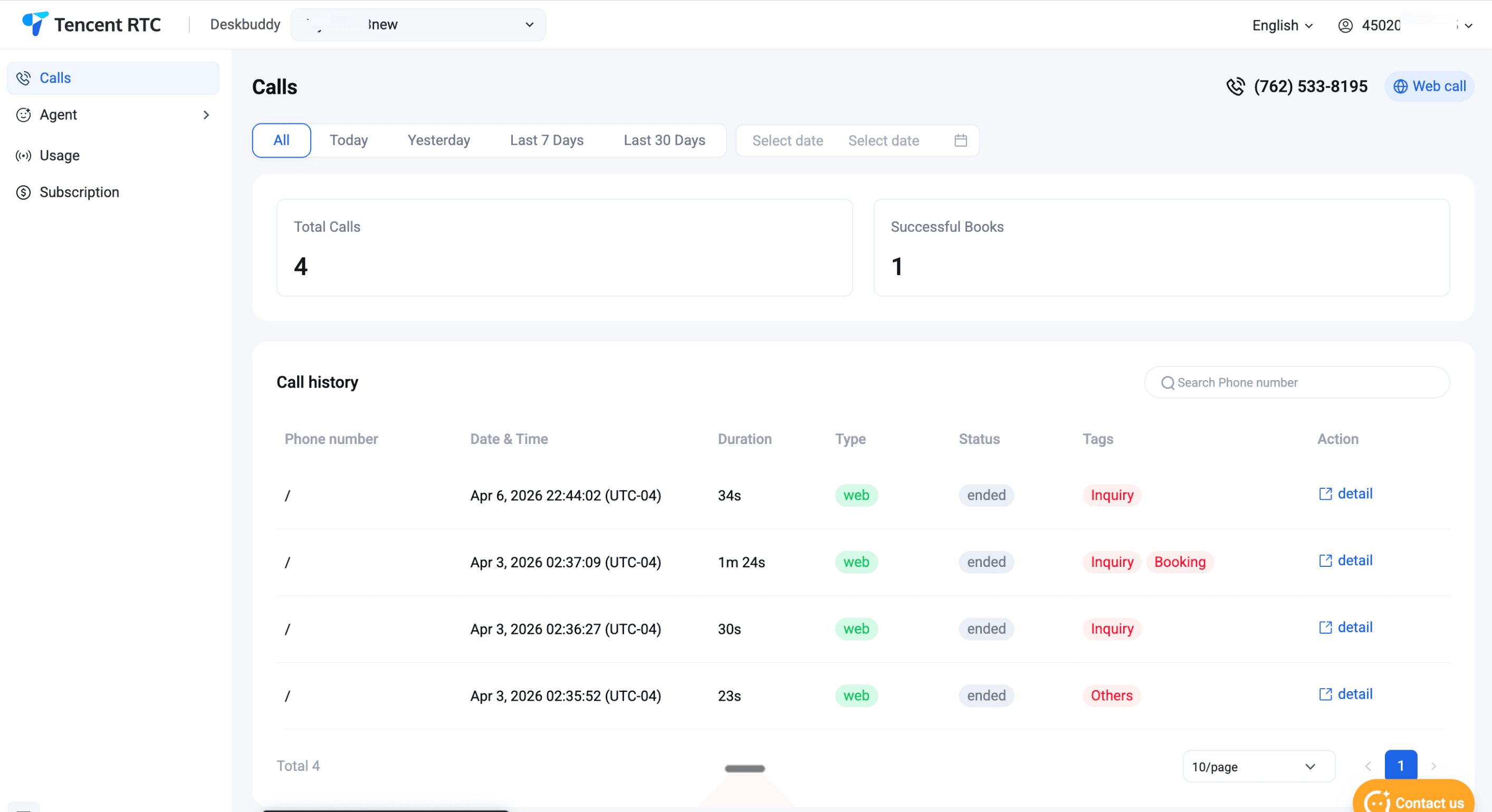The height and width of the screenshot is (812, 1492).
Task: Select the Calls phone icon in sidebar
Action: 23,78
